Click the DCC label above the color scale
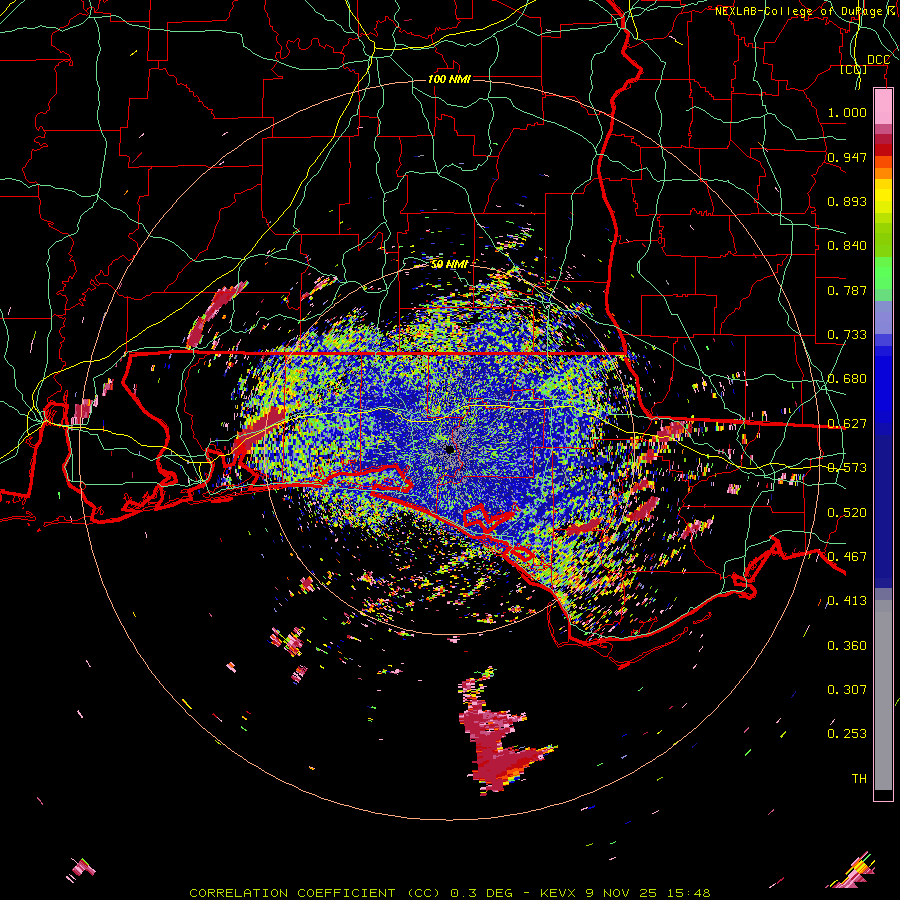The height and width of the screenshot is (900, 900). coord(878,60)
